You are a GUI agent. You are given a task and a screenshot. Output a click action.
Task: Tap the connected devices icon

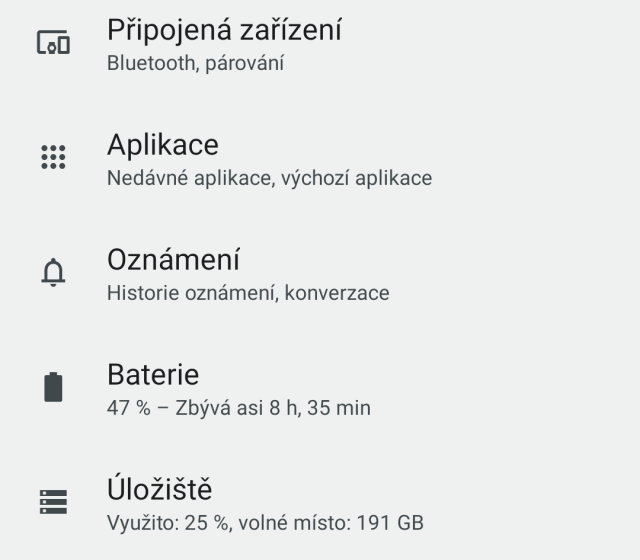[53, 43]
